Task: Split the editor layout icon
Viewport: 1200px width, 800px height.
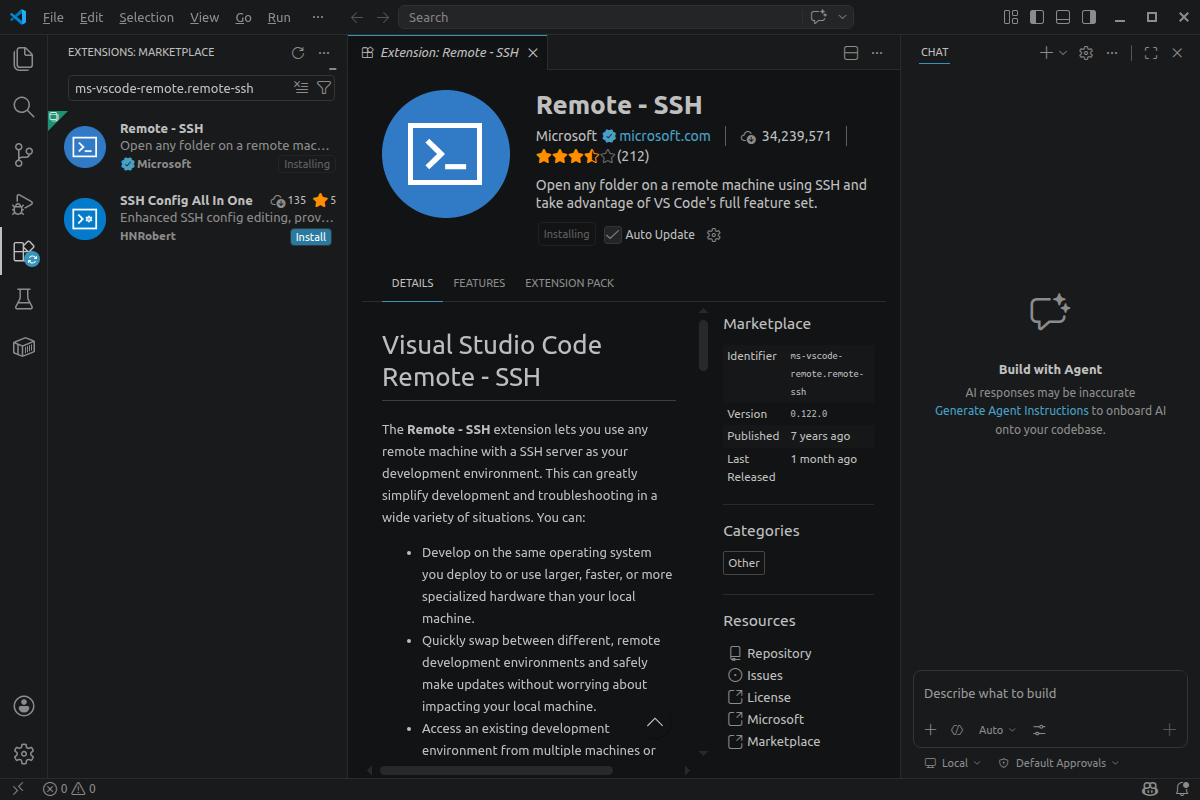Action: 851,53
